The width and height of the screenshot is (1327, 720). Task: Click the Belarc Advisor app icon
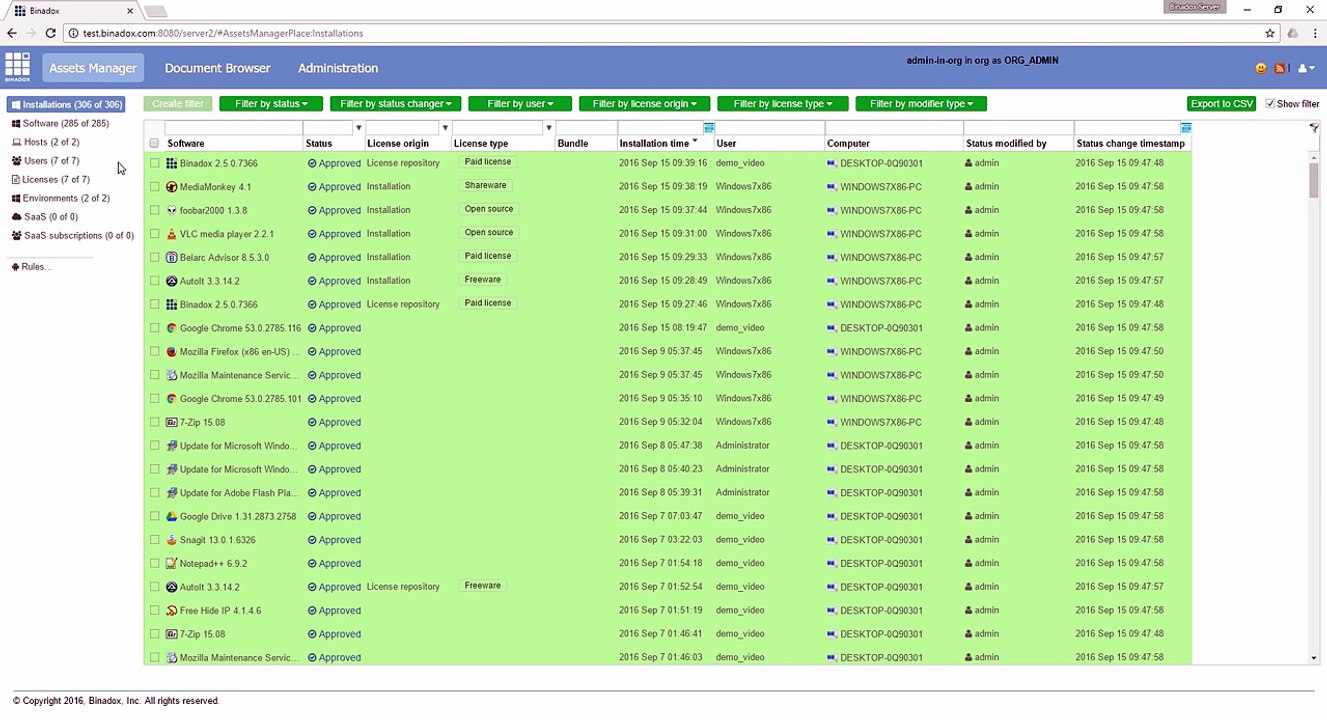click(172, 257)
